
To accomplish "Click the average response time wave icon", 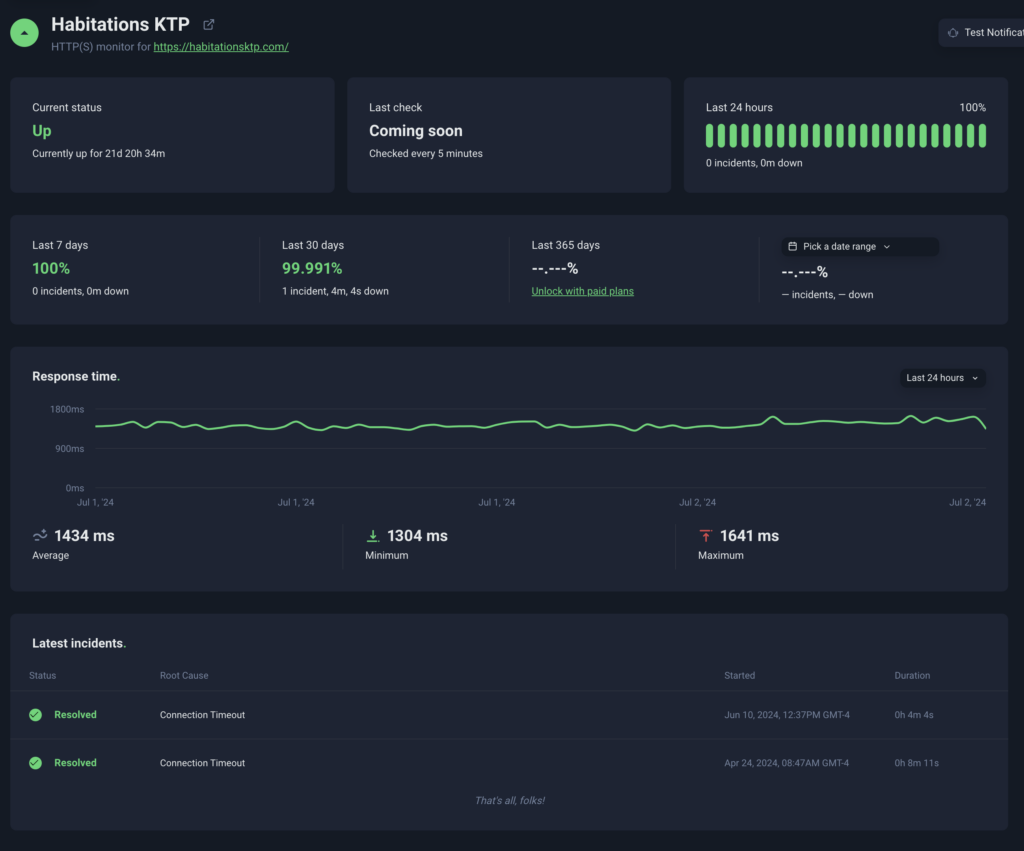I will pos(40,536).
